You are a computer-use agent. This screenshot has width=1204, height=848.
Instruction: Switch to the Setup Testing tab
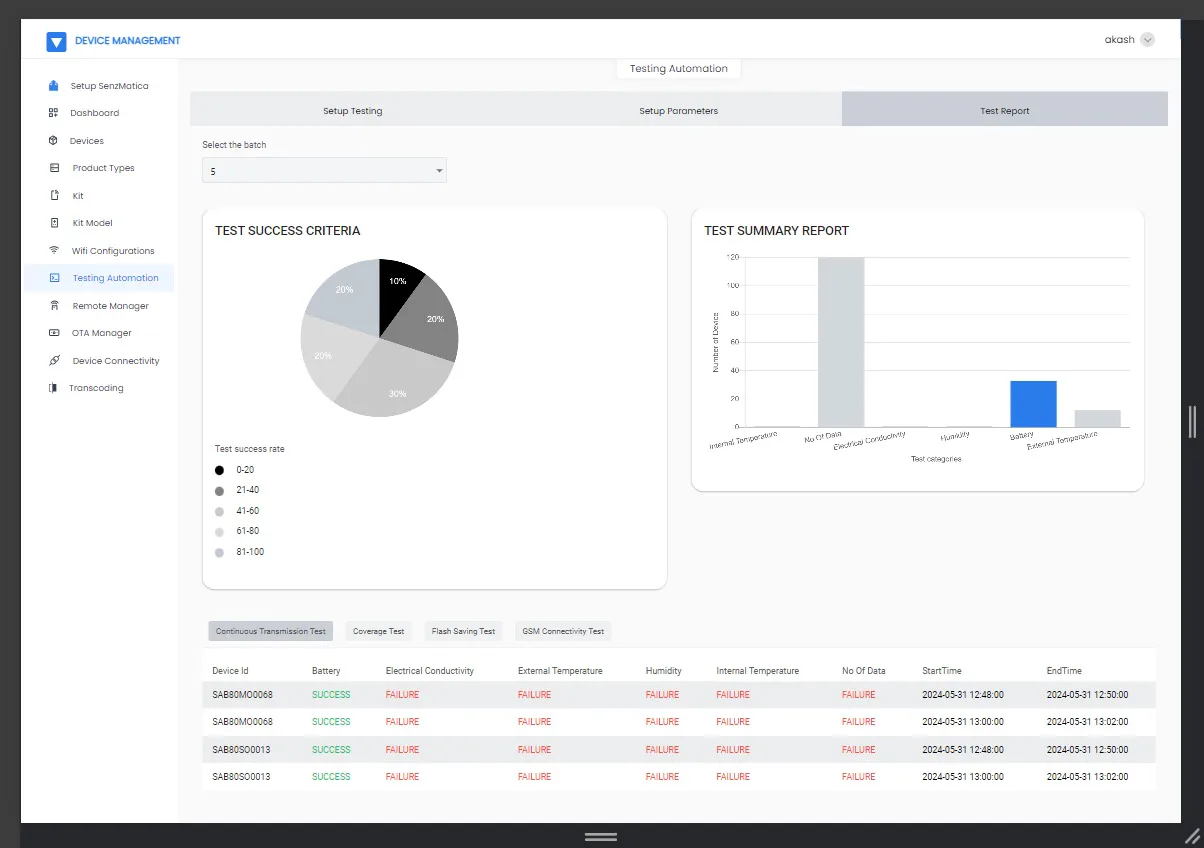pos(352,110)
